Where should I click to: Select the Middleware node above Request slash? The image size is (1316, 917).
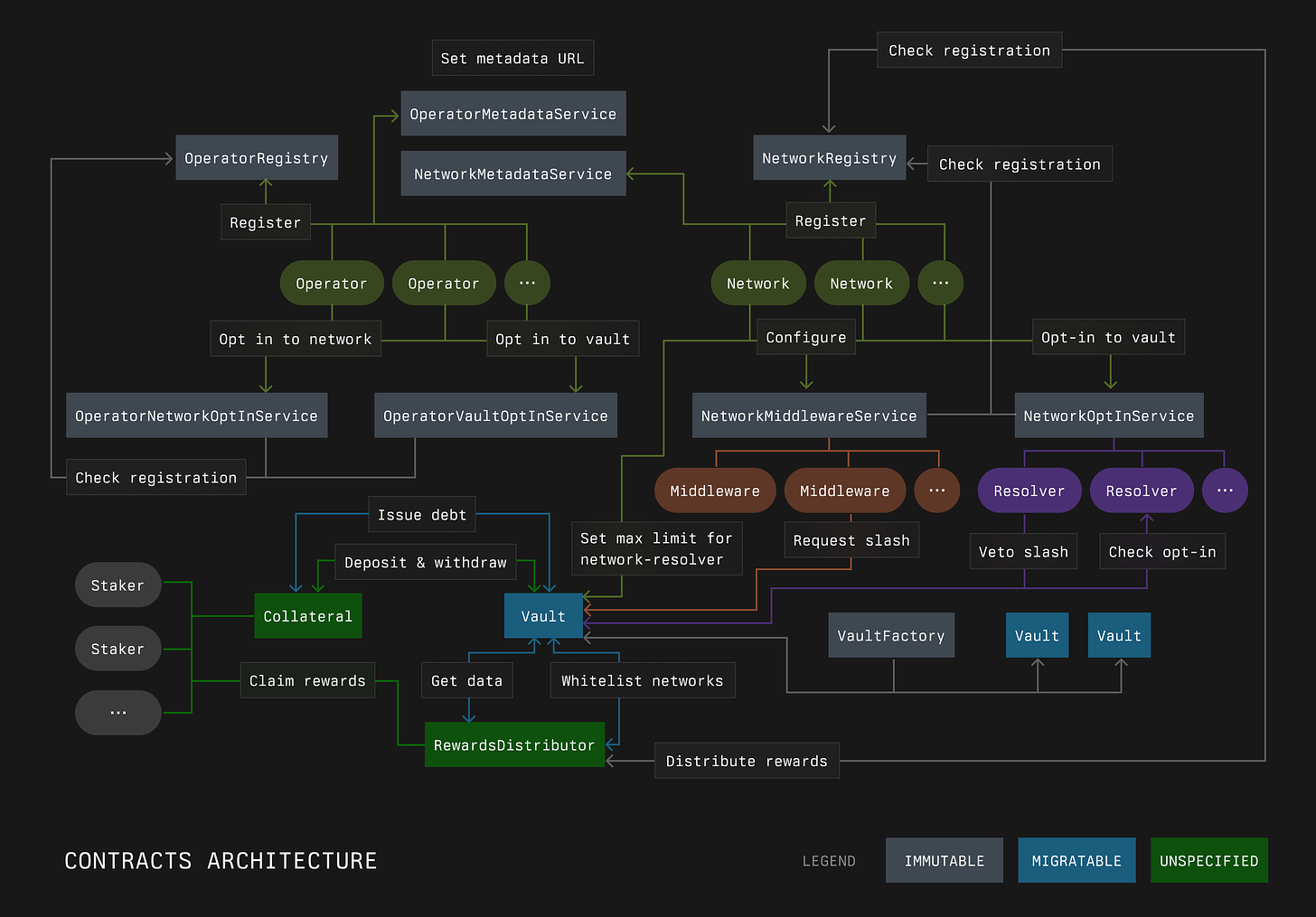[x=845, y=491]
